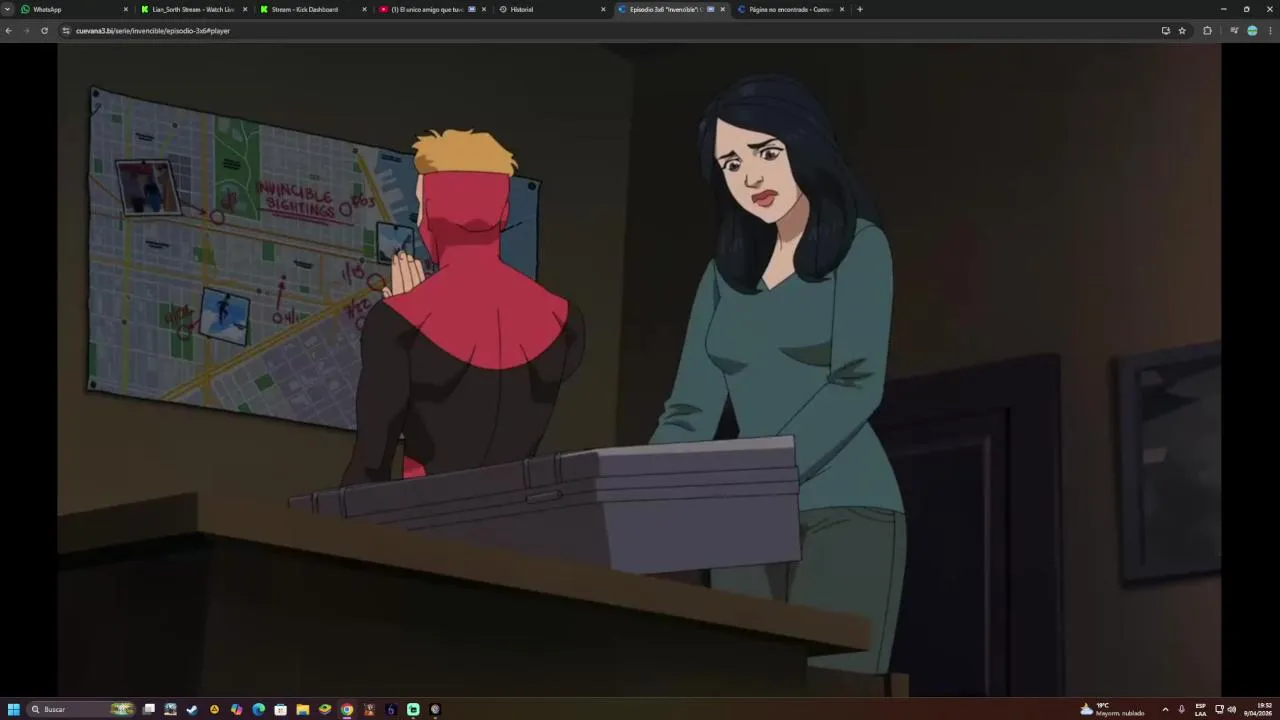Image resolution: width=1280 pixels, height=720 pixels.
Task: Open the clock and date 19:52
Action: tap(1258, 709)
